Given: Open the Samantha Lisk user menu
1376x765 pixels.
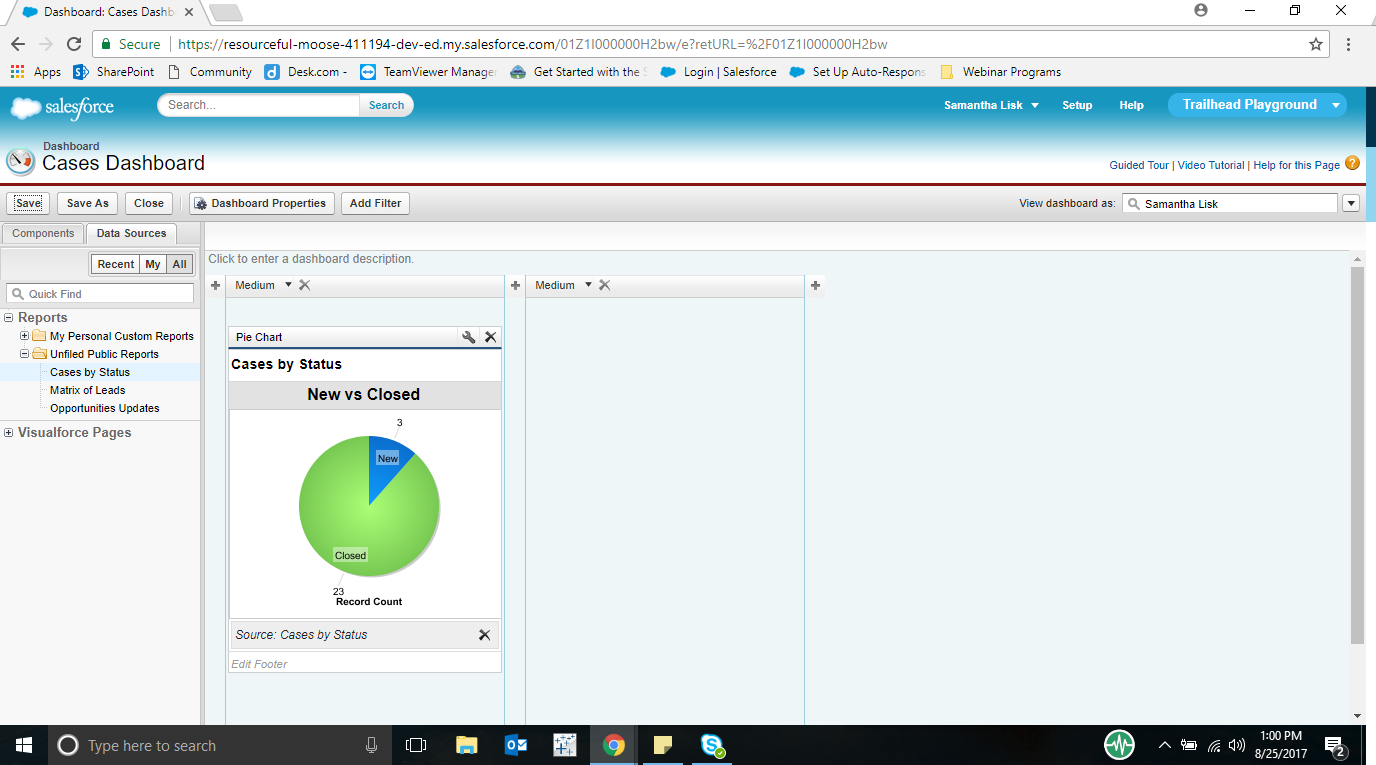Looking at the screenshot, I should (991, 105).
